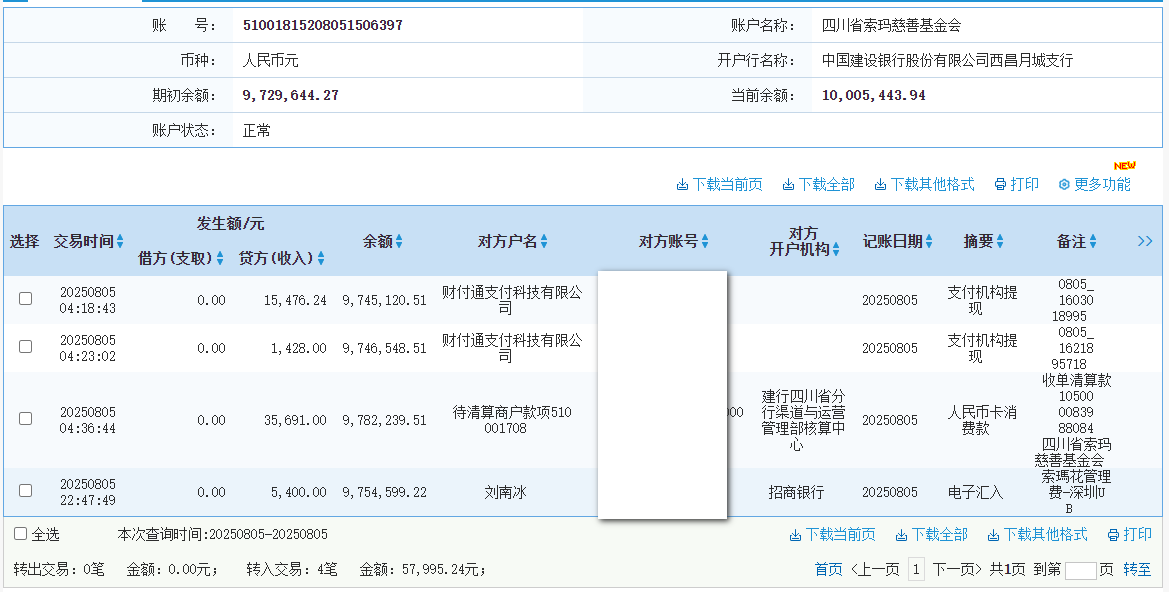Sort by 对方开户机构 column arrows
Screen dimensions: 1169x592
point(836,250)
